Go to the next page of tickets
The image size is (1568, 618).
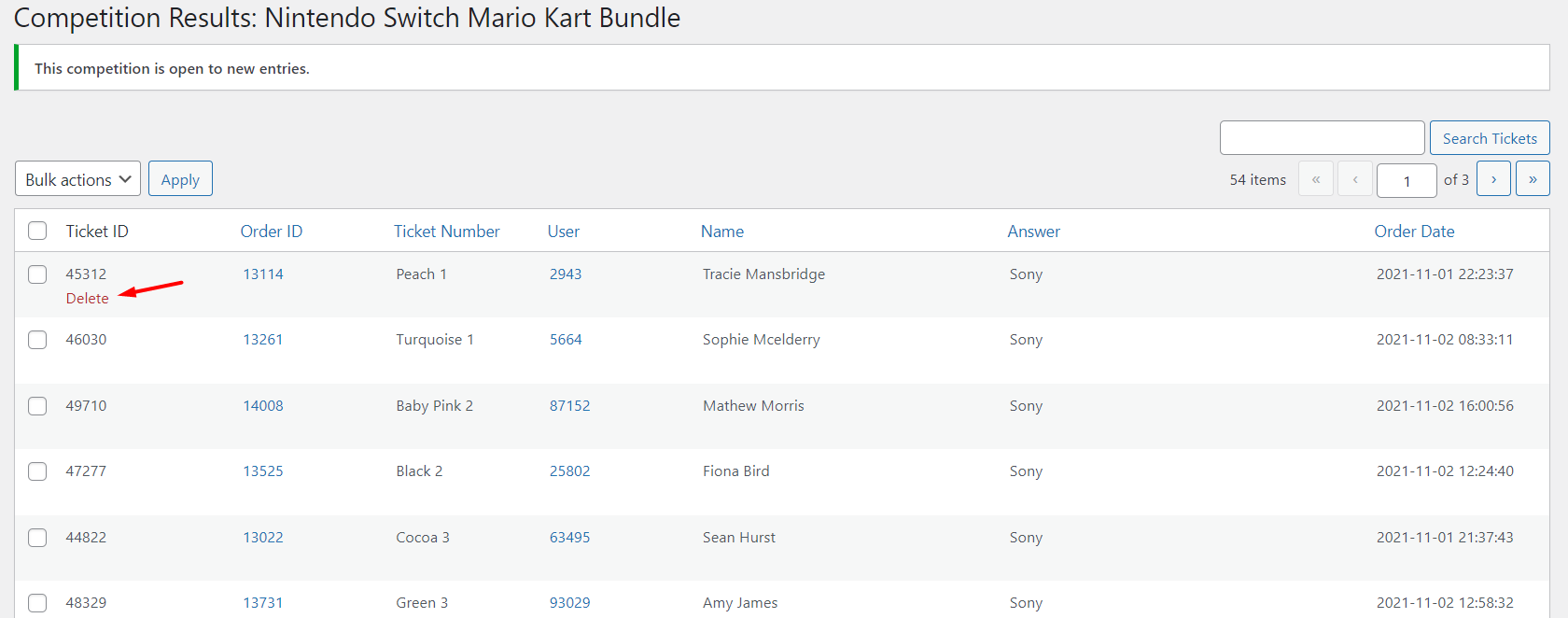(x=1493, y=179)
